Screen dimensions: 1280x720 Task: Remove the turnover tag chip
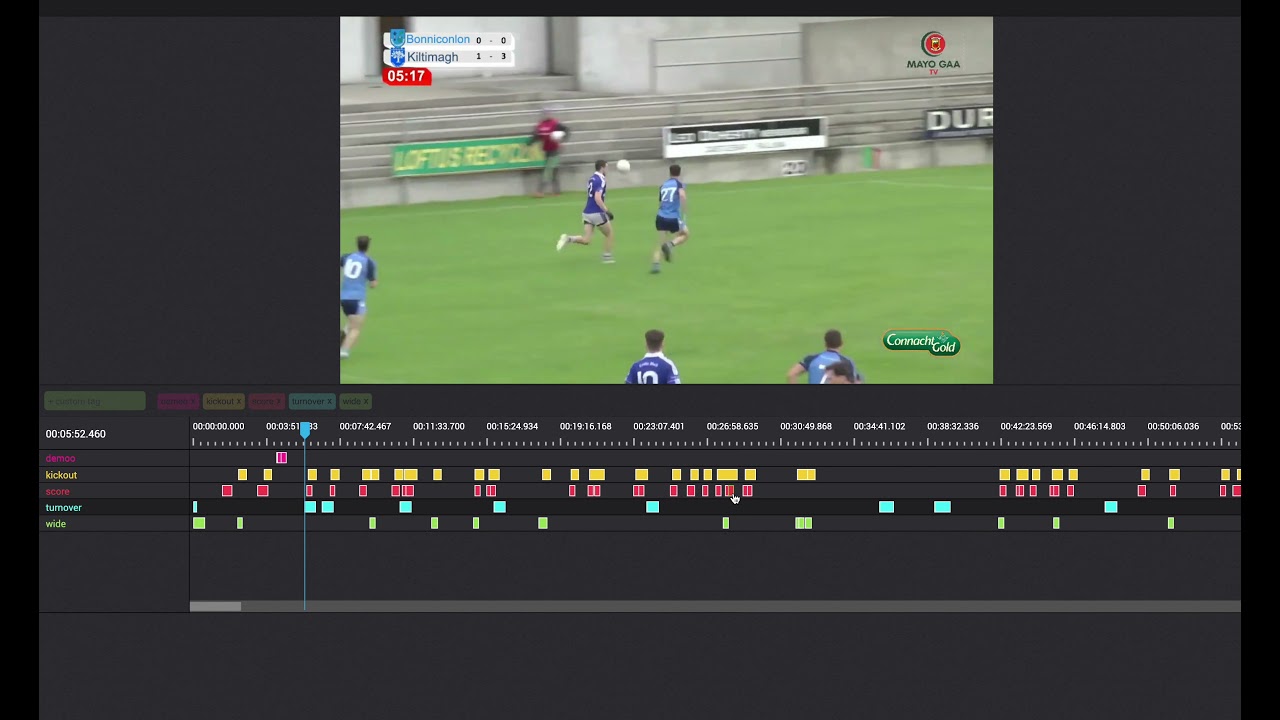pyautogui.click(x=329, y=401)
